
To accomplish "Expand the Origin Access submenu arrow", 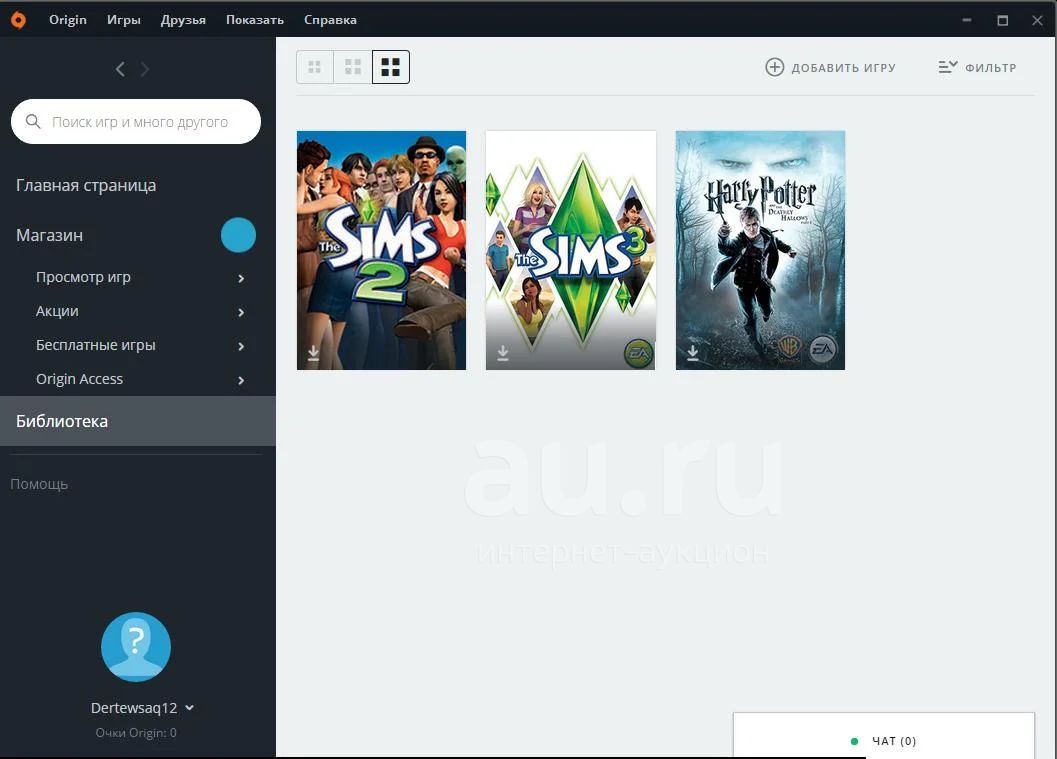I will coord(241,380).
